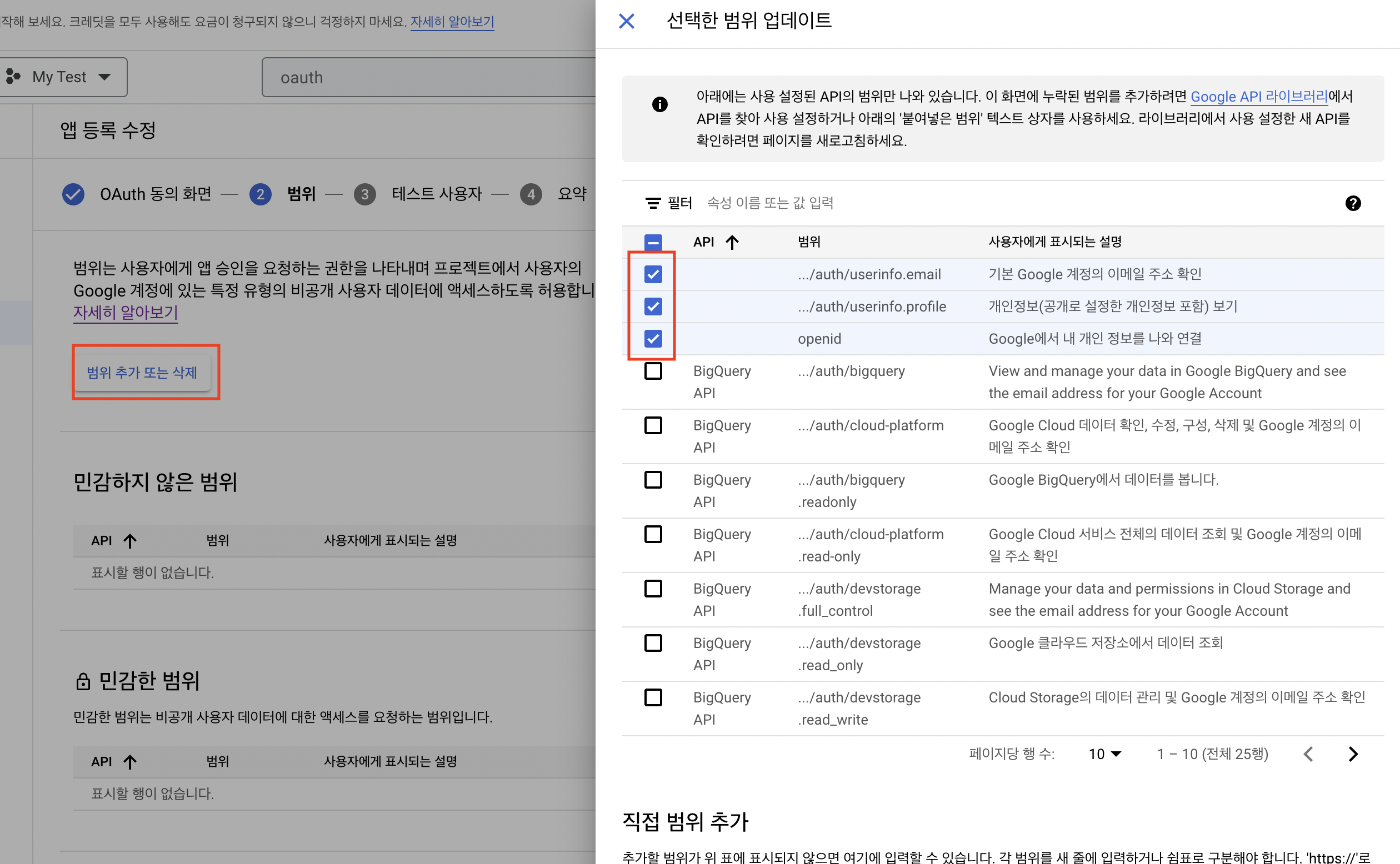Close the scope update panel with X icon

(x=627, y=21)
